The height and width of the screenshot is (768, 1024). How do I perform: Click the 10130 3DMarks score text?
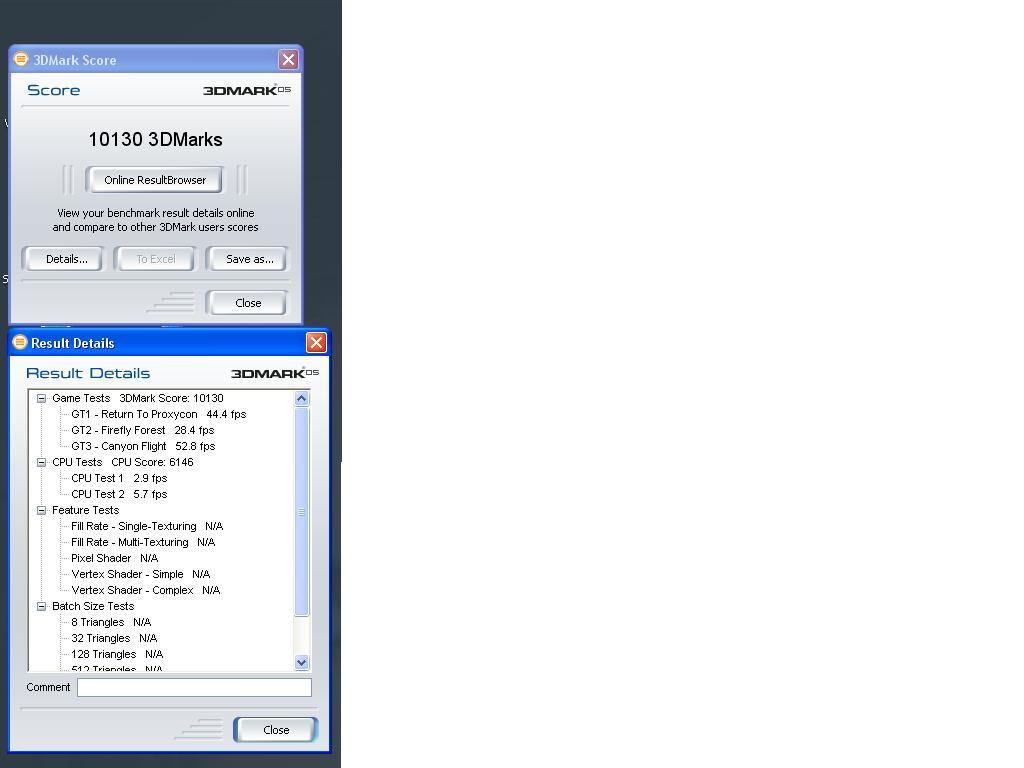click(x=155, y=139)
